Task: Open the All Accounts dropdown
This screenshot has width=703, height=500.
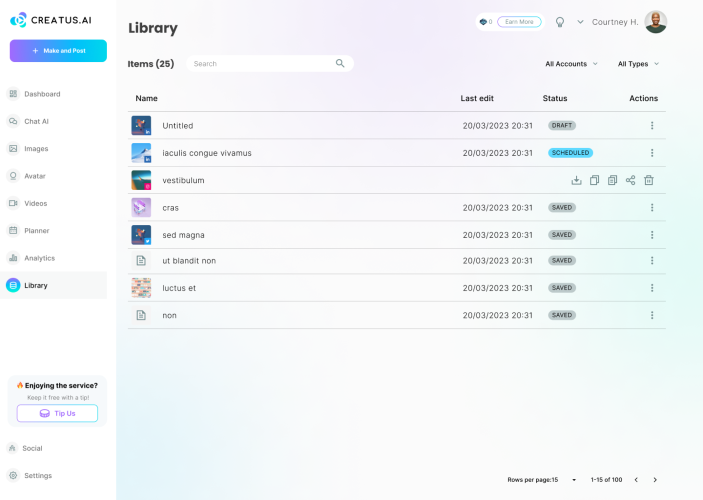Action: tap(571, 64)
